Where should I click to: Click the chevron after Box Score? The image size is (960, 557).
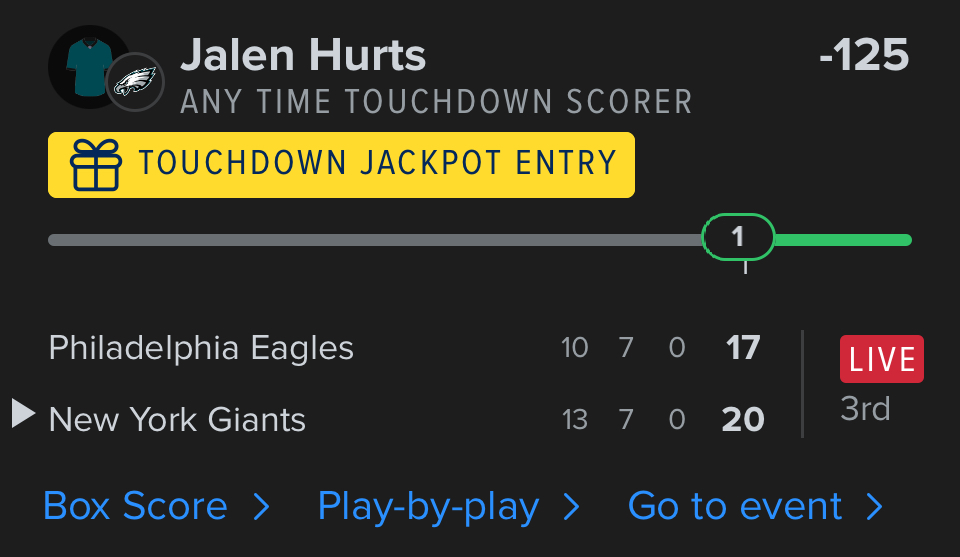click(x=262, y=507)
